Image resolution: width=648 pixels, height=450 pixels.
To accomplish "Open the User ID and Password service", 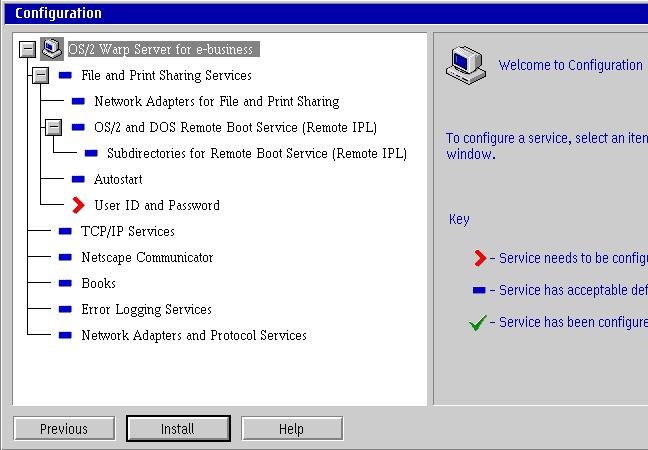I will 156,205.
